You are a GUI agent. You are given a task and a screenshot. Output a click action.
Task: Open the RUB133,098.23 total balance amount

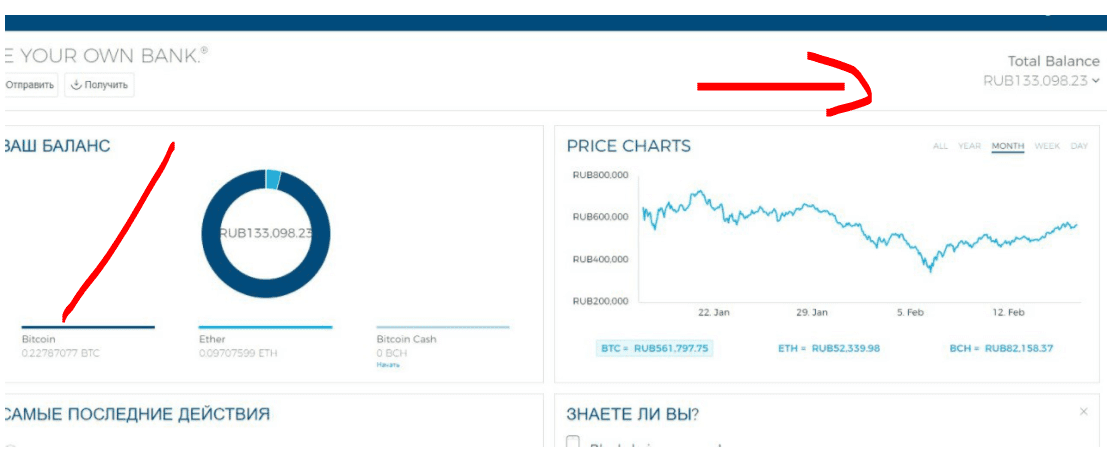(1035, 81)
